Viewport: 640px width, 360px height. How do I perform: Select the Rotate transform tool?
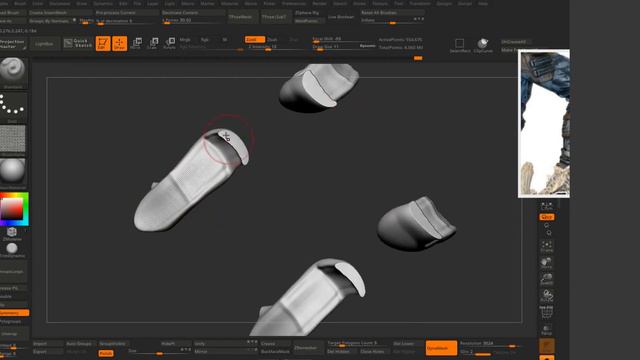click(x=169, y=43)
